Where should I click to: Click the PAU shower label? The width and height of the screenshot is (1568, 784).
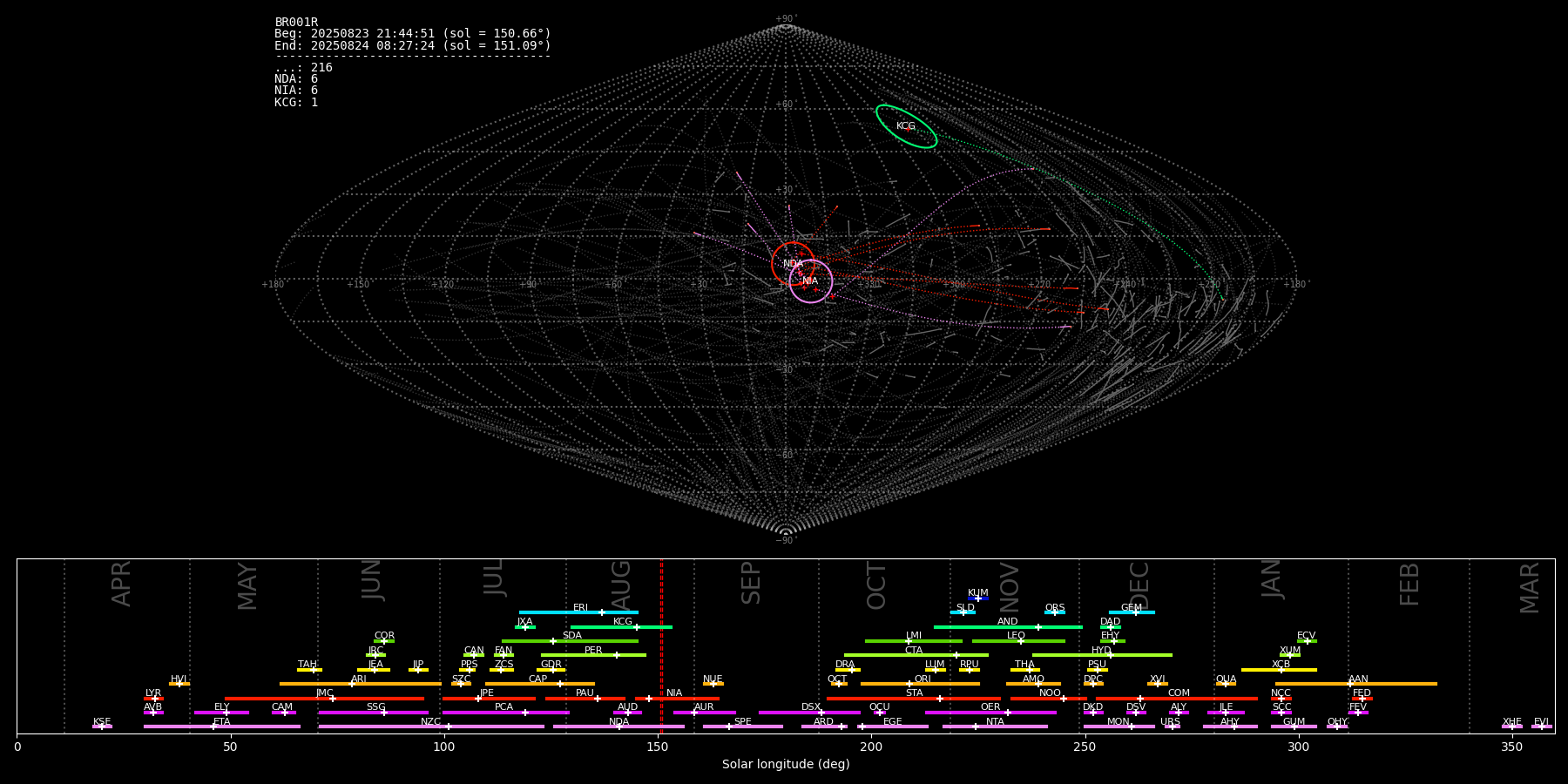(585, 693)
